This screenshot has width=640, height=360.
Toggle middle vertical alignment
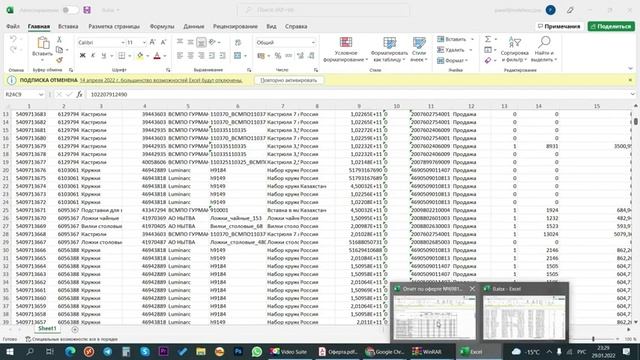[191, 42]
